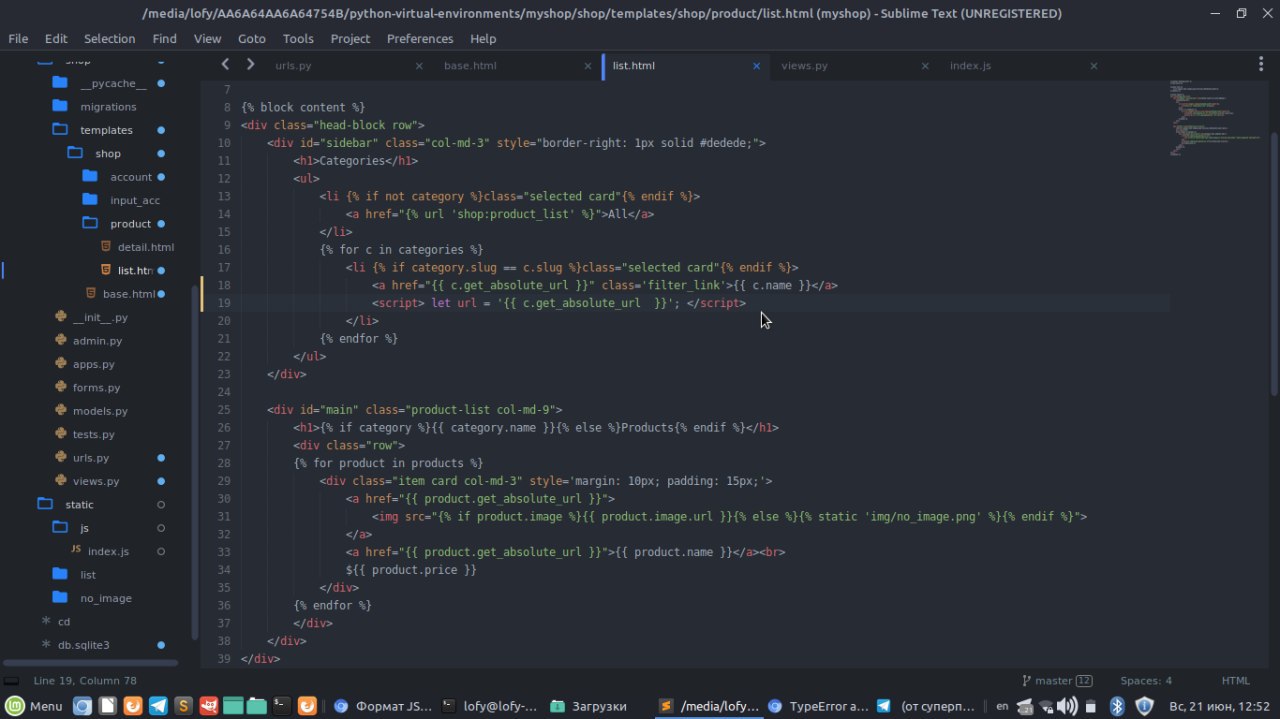Image resolution: width=1280 pixels, height=719 pixels.
Task: Toggle the sidebar icon in status bar
Action: (x=11, y=680)
